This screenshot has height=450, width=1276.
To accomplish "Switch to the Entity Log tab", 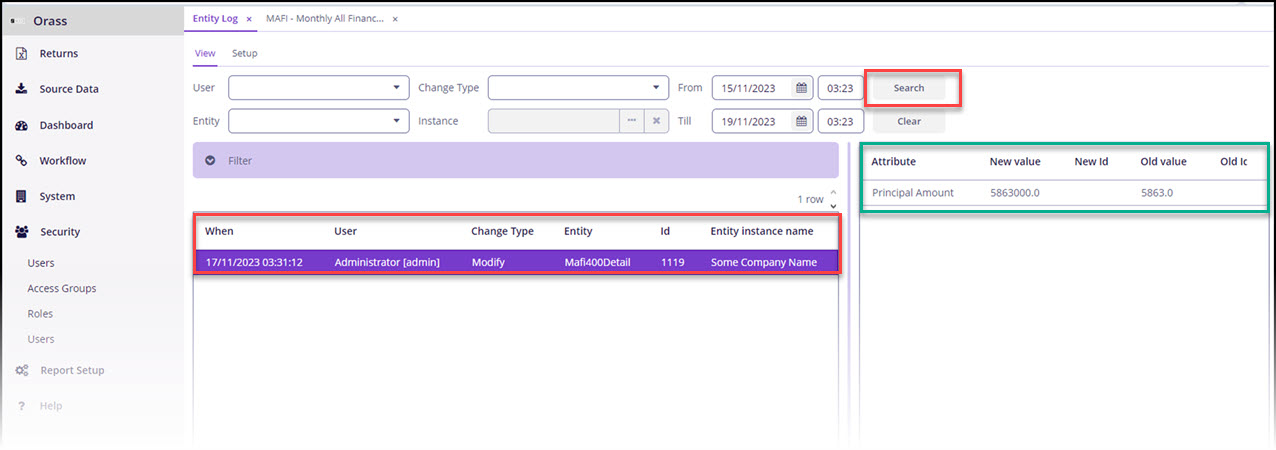I will coord(215,19).
